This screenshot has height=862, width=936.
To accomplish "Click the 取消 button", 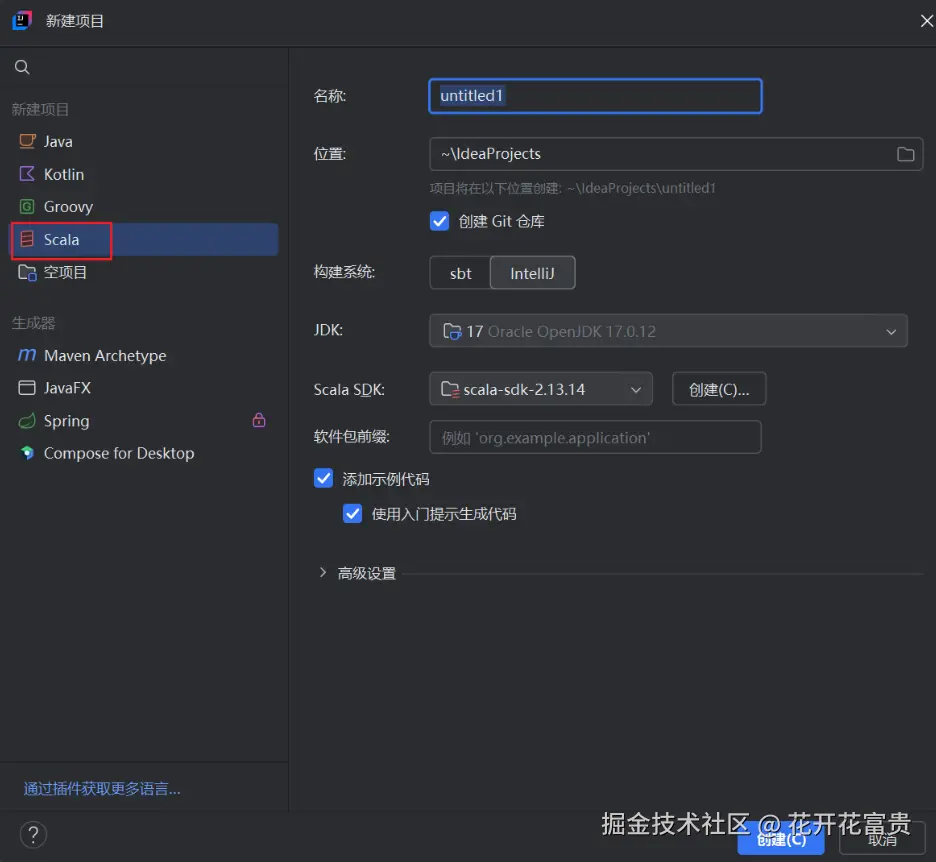I will pos(882,839).
